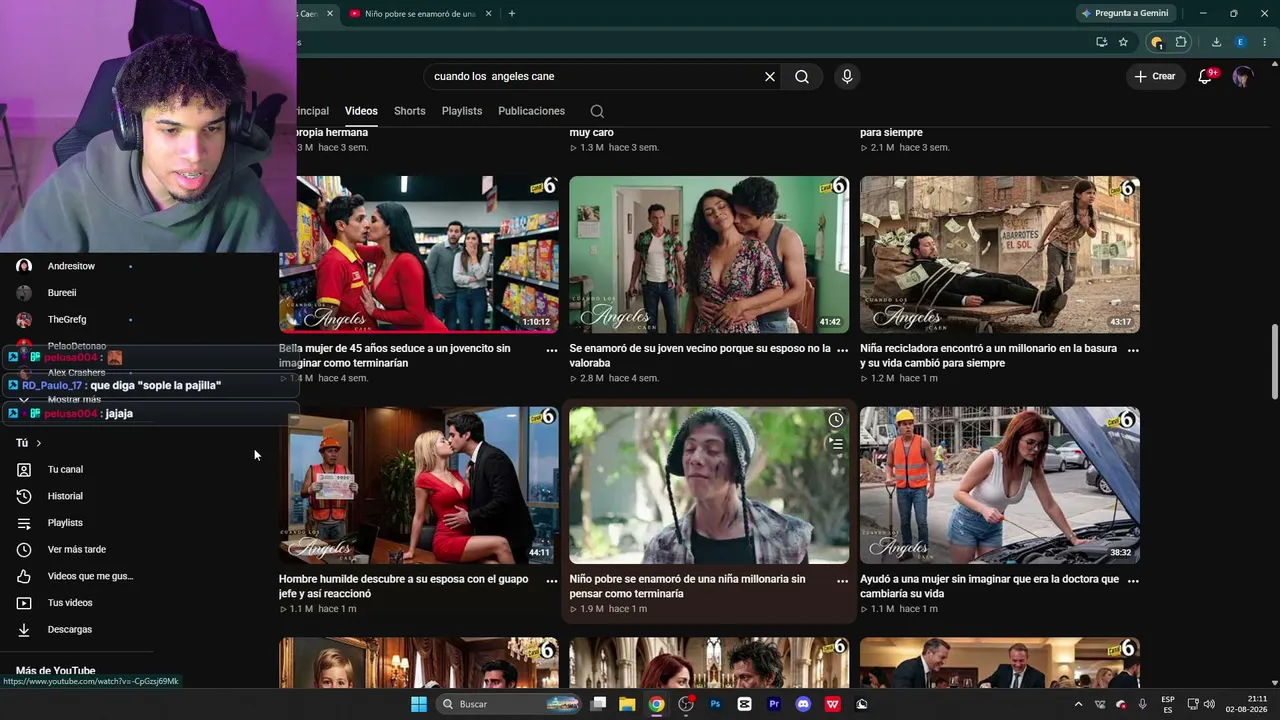Click the install app icon in address bar
This screenshot has height=720, width=1280.
1101,42
